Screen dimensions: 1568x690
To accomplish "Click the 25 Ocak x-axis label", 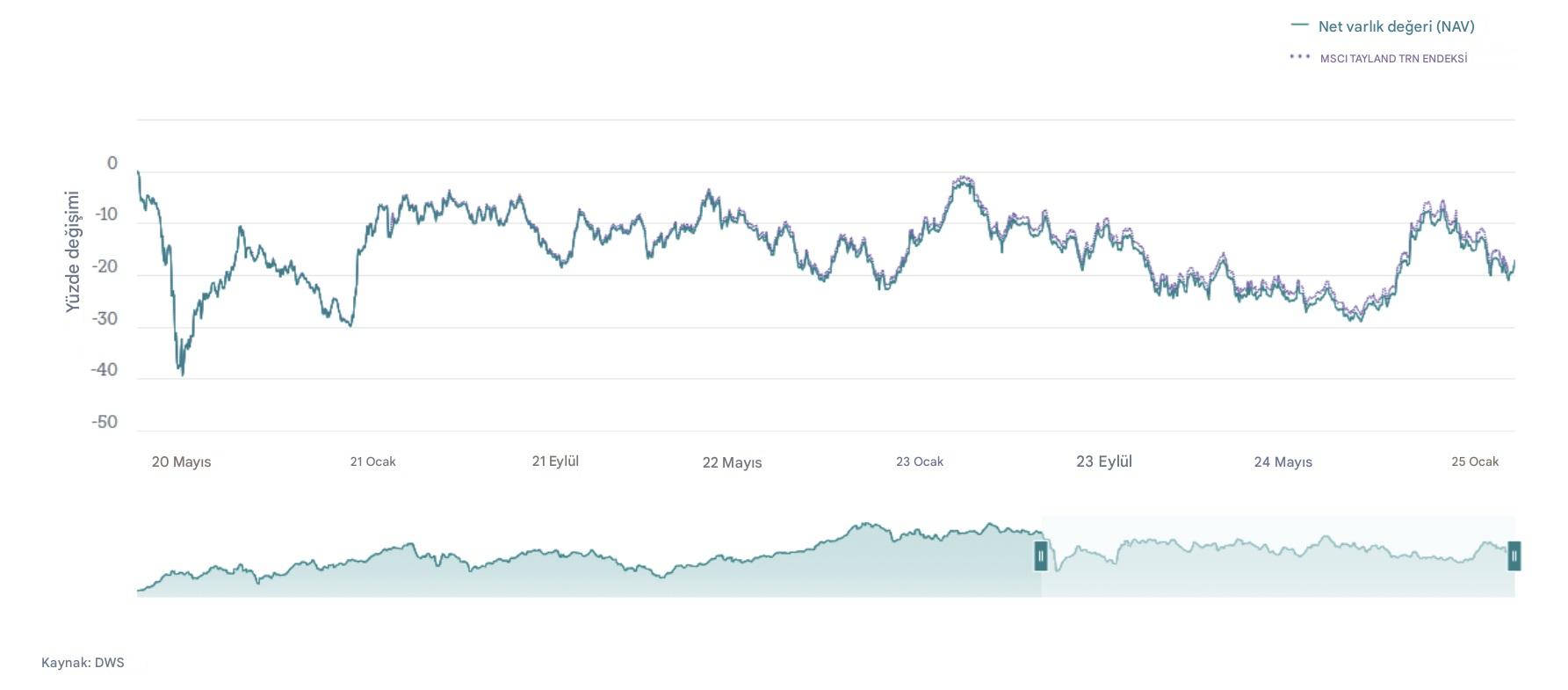I will (x=1475, y=461).
